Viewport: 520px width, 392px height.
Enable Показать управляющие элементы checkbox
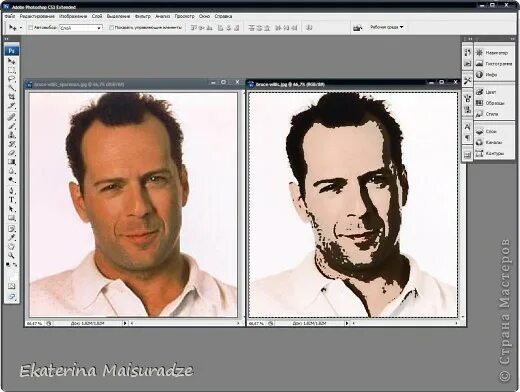point(112,28)
